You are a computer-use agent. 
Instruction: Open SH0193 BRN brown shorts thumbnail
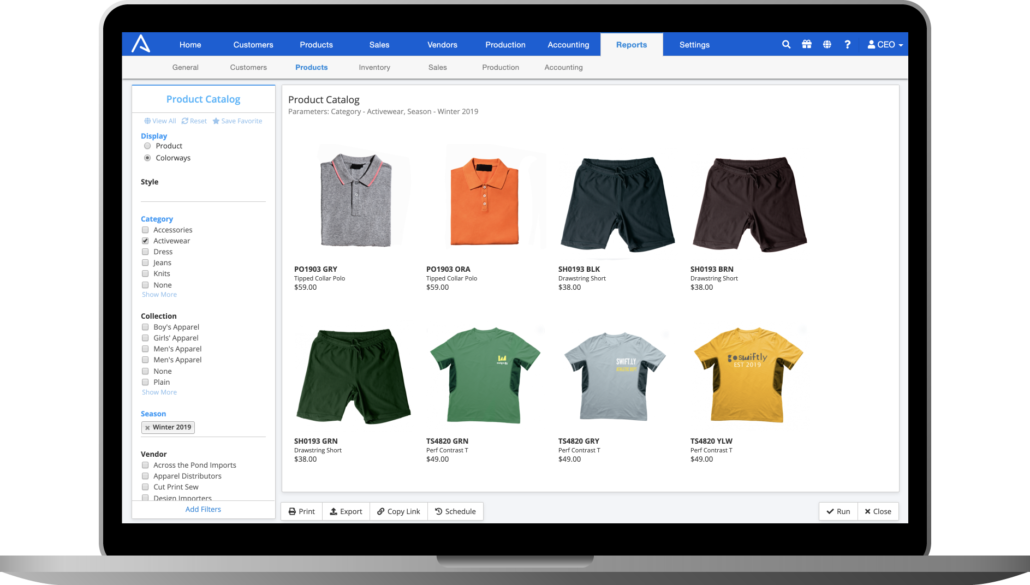pyautogui.click(x=750, y=204)
